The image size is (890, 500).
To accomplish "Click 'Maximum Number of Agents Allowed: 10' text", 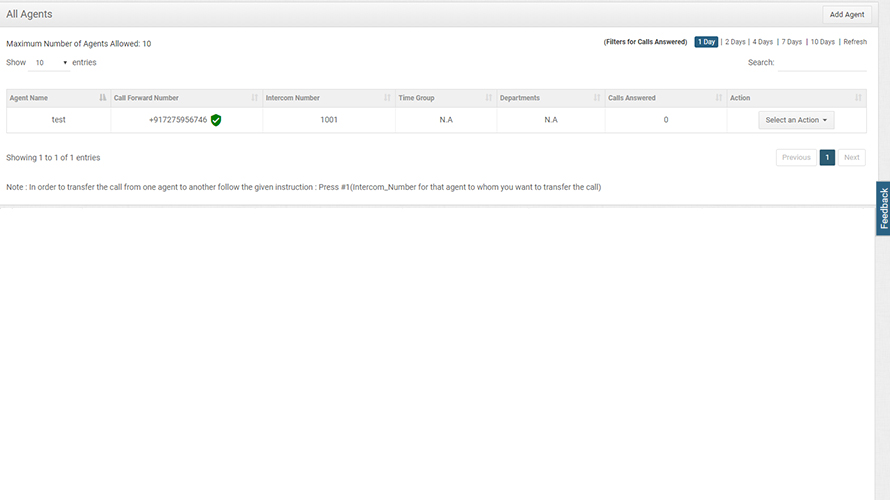I will pyautogui.click(x=78, y=44).
